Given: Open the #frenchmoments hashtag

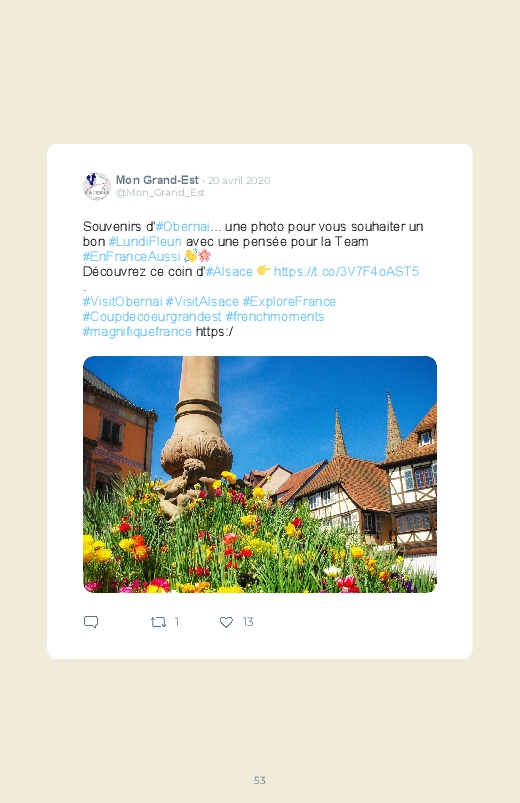Looking at the screenshot, I should point(275,316).
